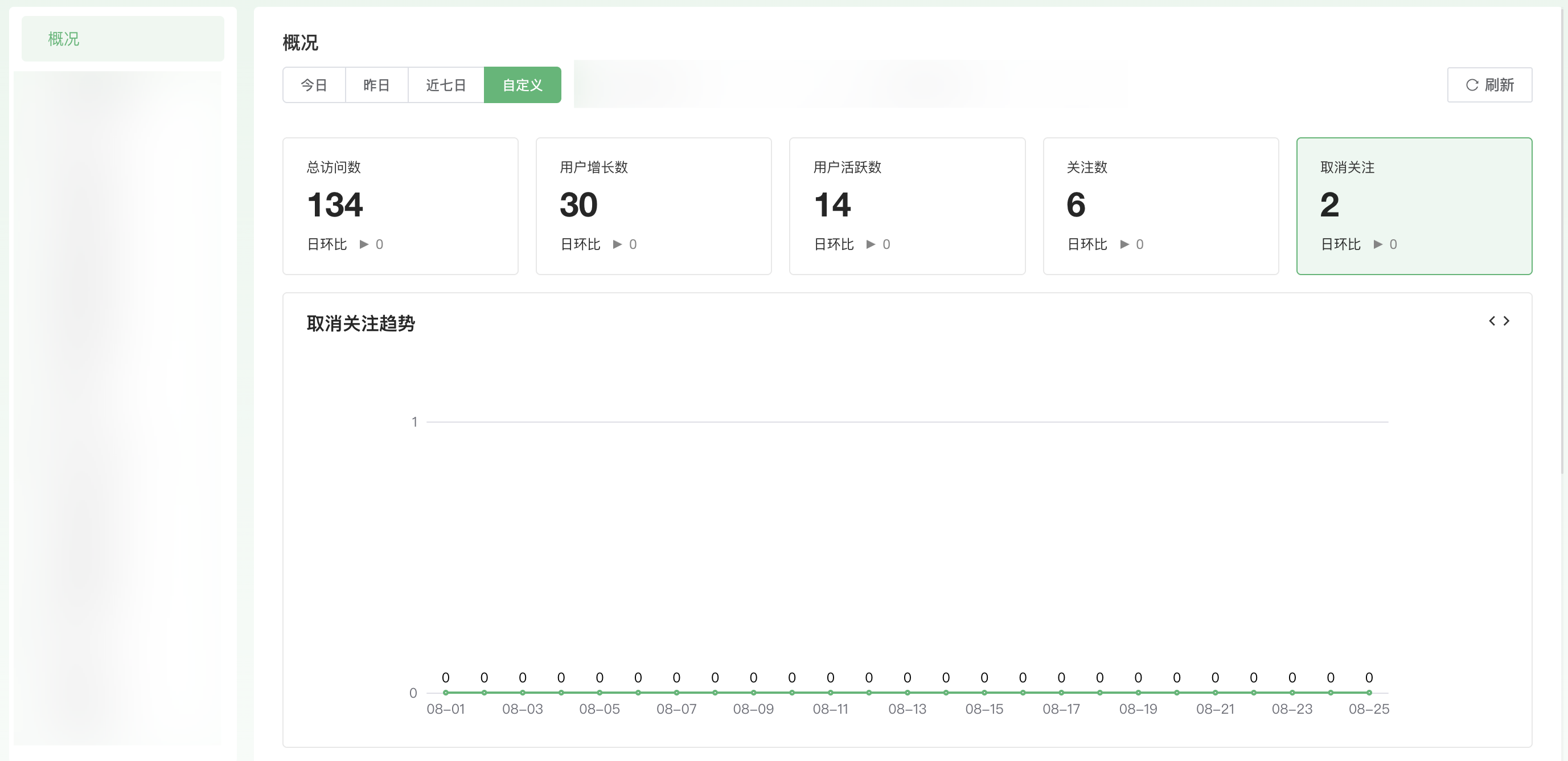This screenshot has width=1568, height=761.
Task: Click the 日环比 triangle icon under 用户增长数
Action: point(617,244)
